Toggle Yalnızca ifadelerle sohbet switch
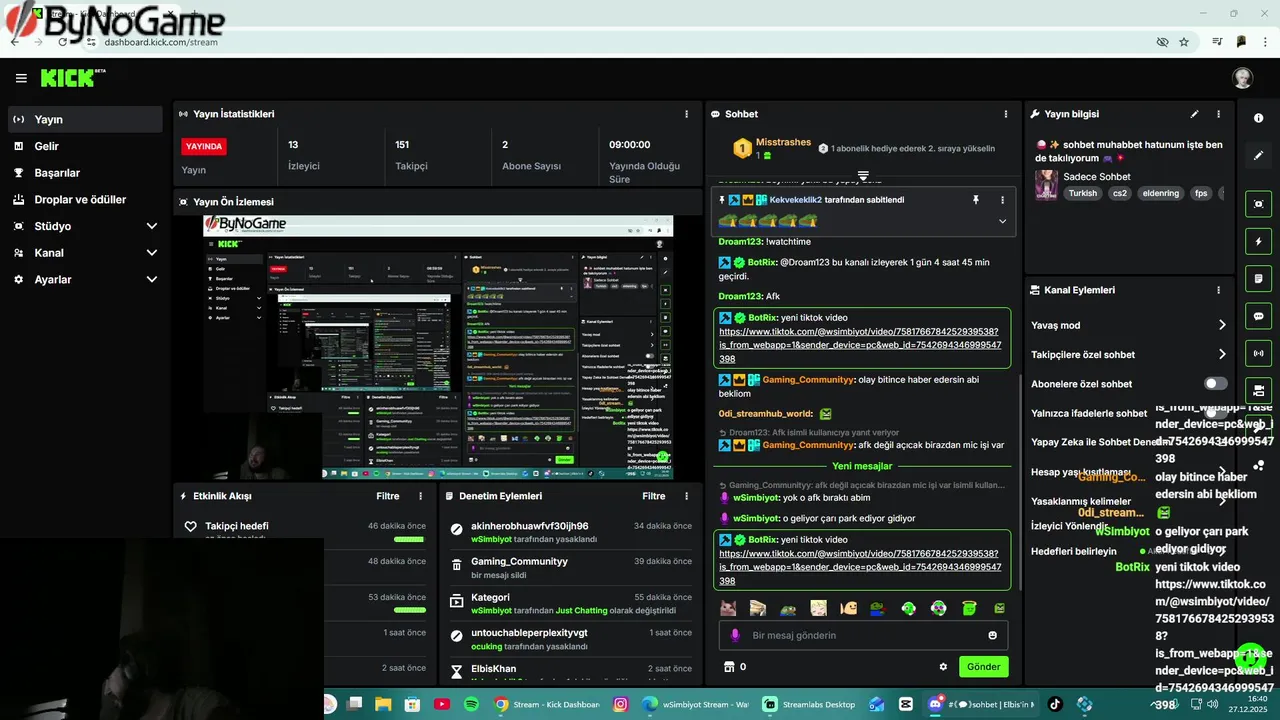Image resolution: width=1280 pixels, height=720 pixels. click(1215, 413)
